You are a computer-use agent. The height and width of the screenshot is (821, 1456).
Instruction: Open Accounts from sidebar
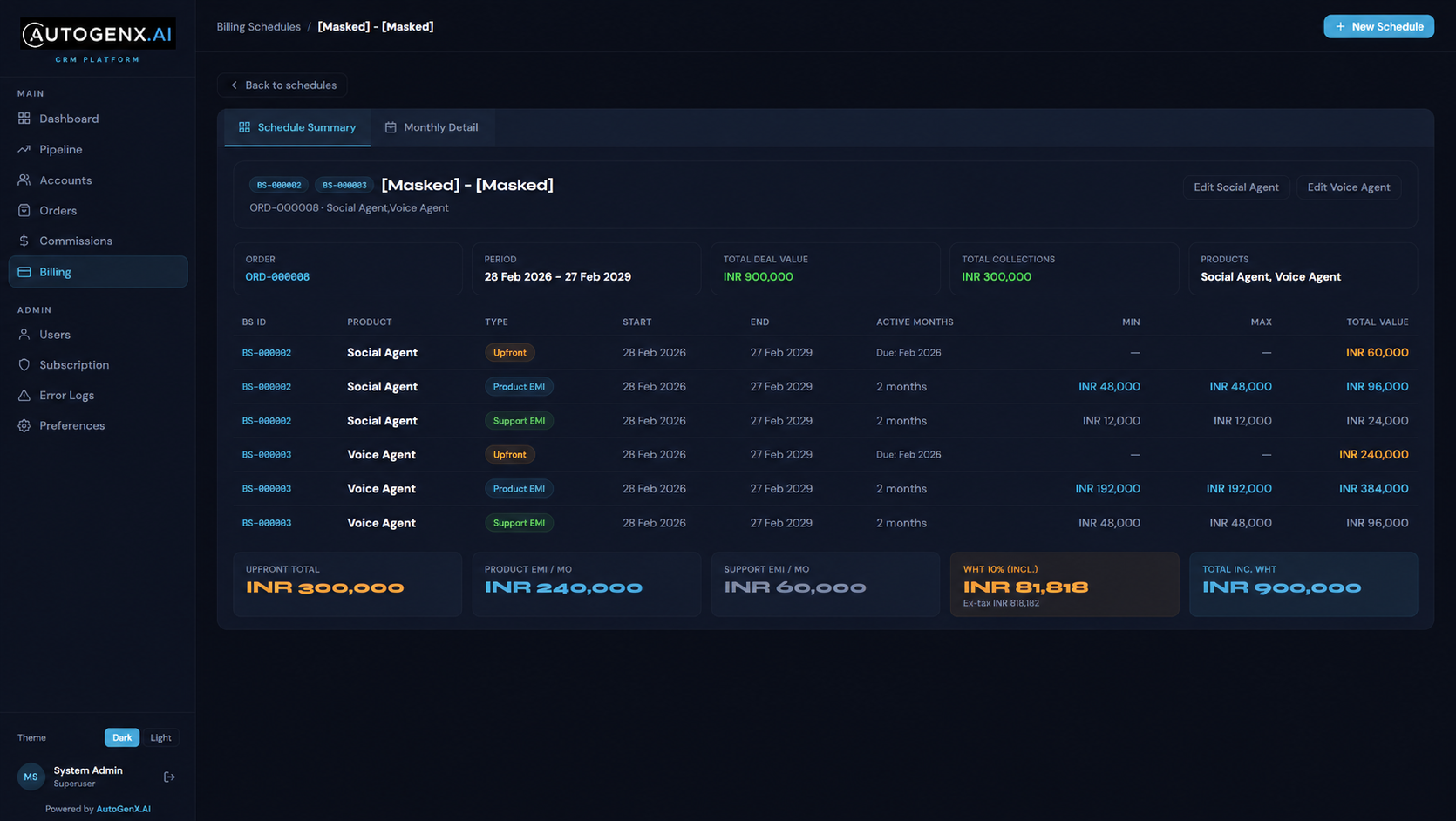tap(98, 180)
